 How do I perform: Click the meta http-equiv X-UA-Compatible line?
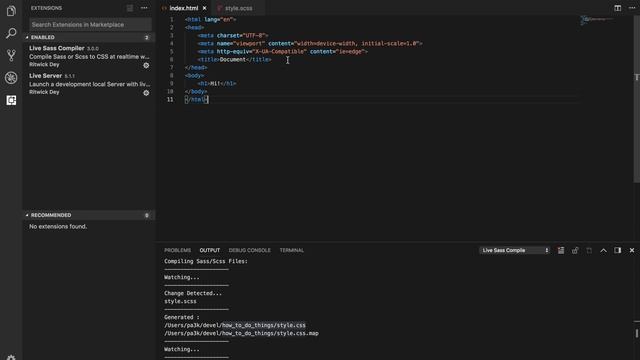[x=282, y=51]
